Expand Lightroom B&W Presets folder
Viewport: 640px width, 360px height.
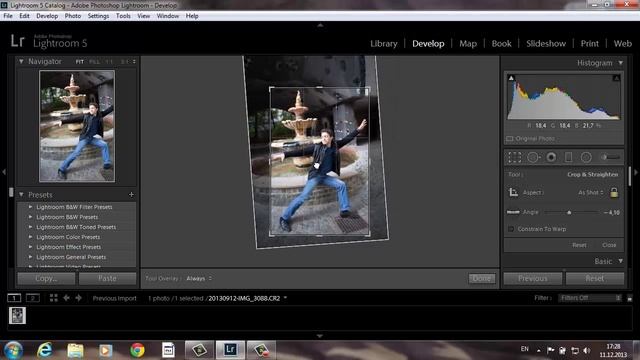[x=30, y=217]
